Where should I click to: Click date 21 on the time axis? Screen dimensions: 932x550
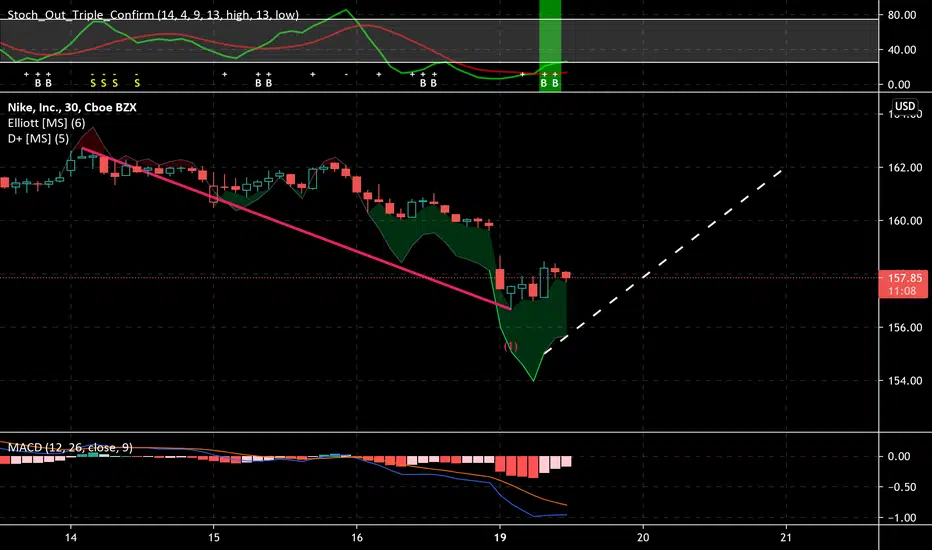(786, 538)
